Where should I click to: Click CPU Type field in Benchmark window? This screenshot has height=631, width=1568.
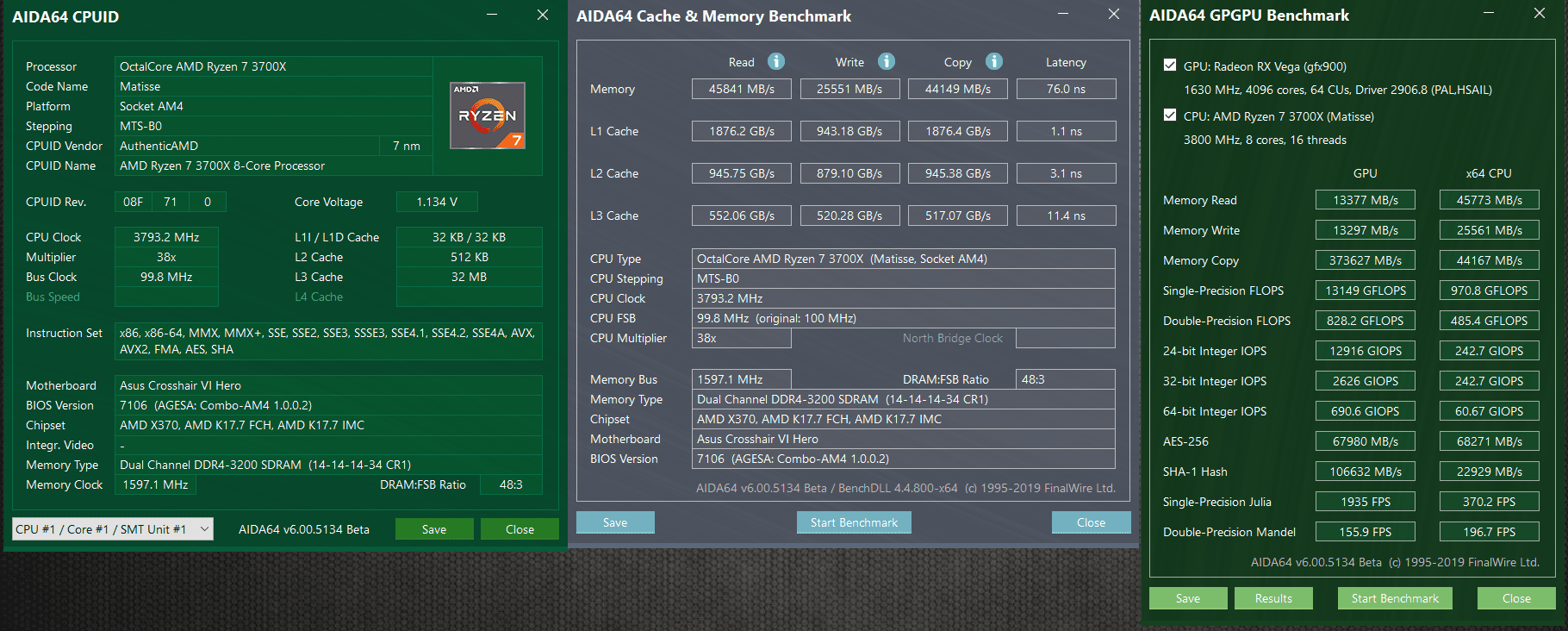tap(904, 259)
